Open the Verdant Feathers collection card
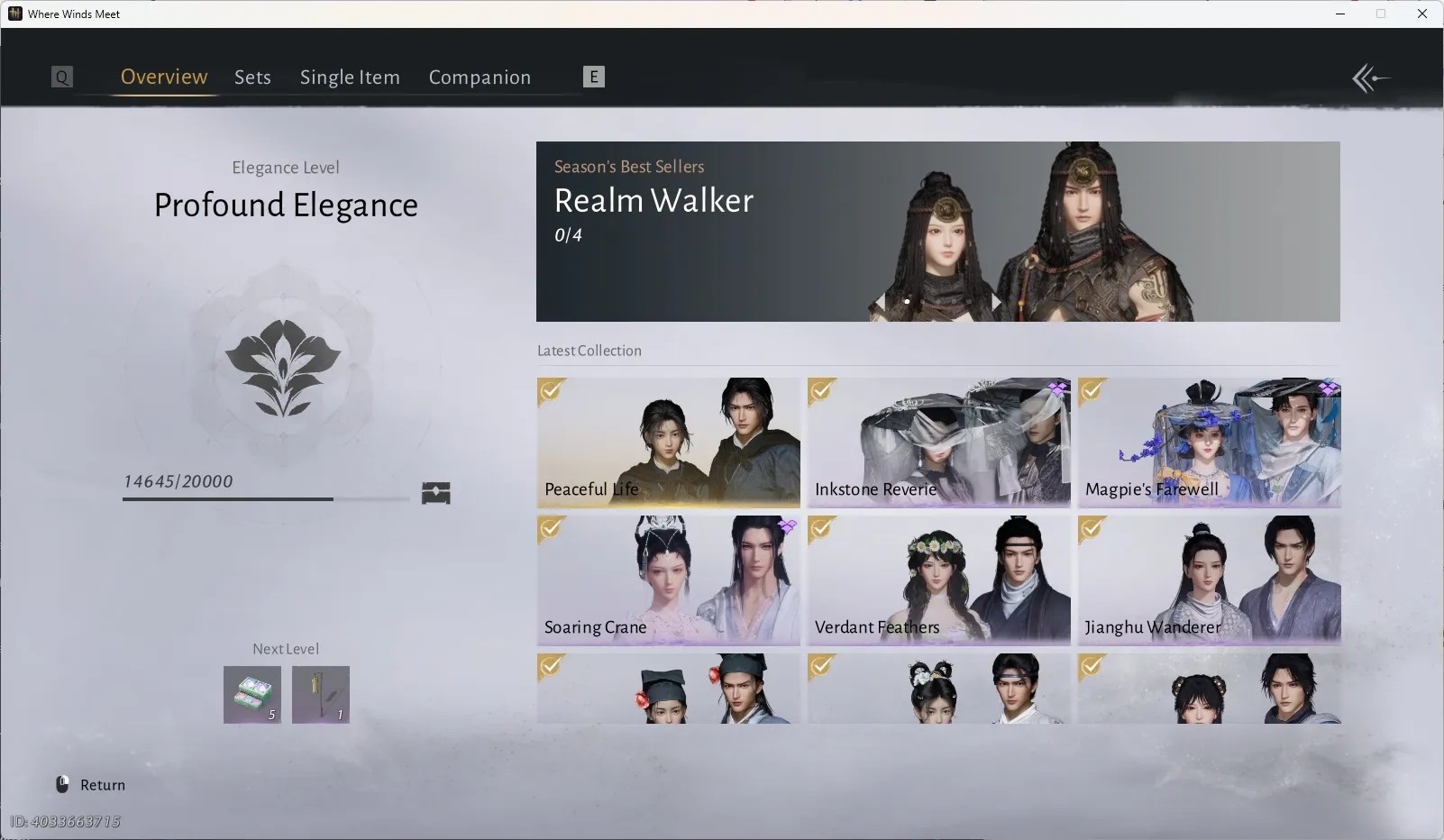 coord(939,580)
